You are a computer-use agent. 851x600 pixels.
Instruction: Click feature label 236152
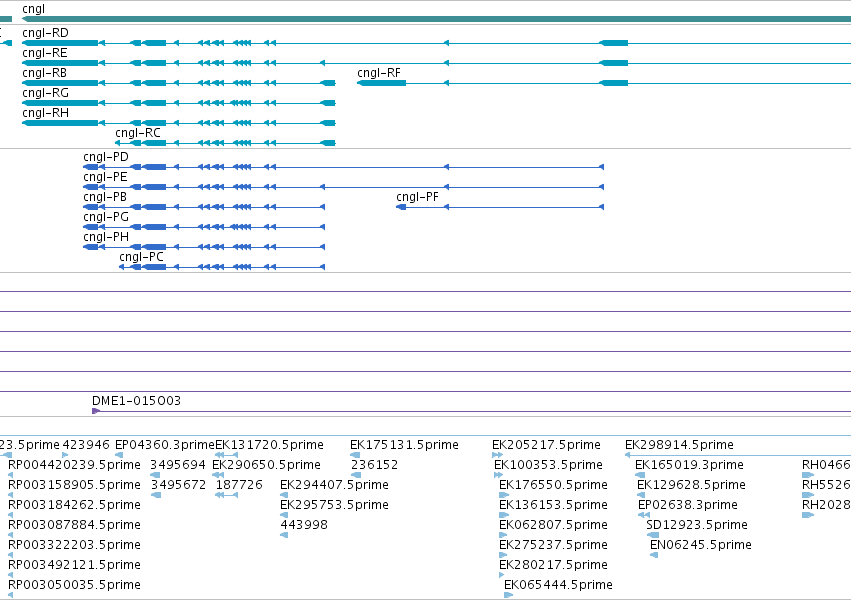374,465
